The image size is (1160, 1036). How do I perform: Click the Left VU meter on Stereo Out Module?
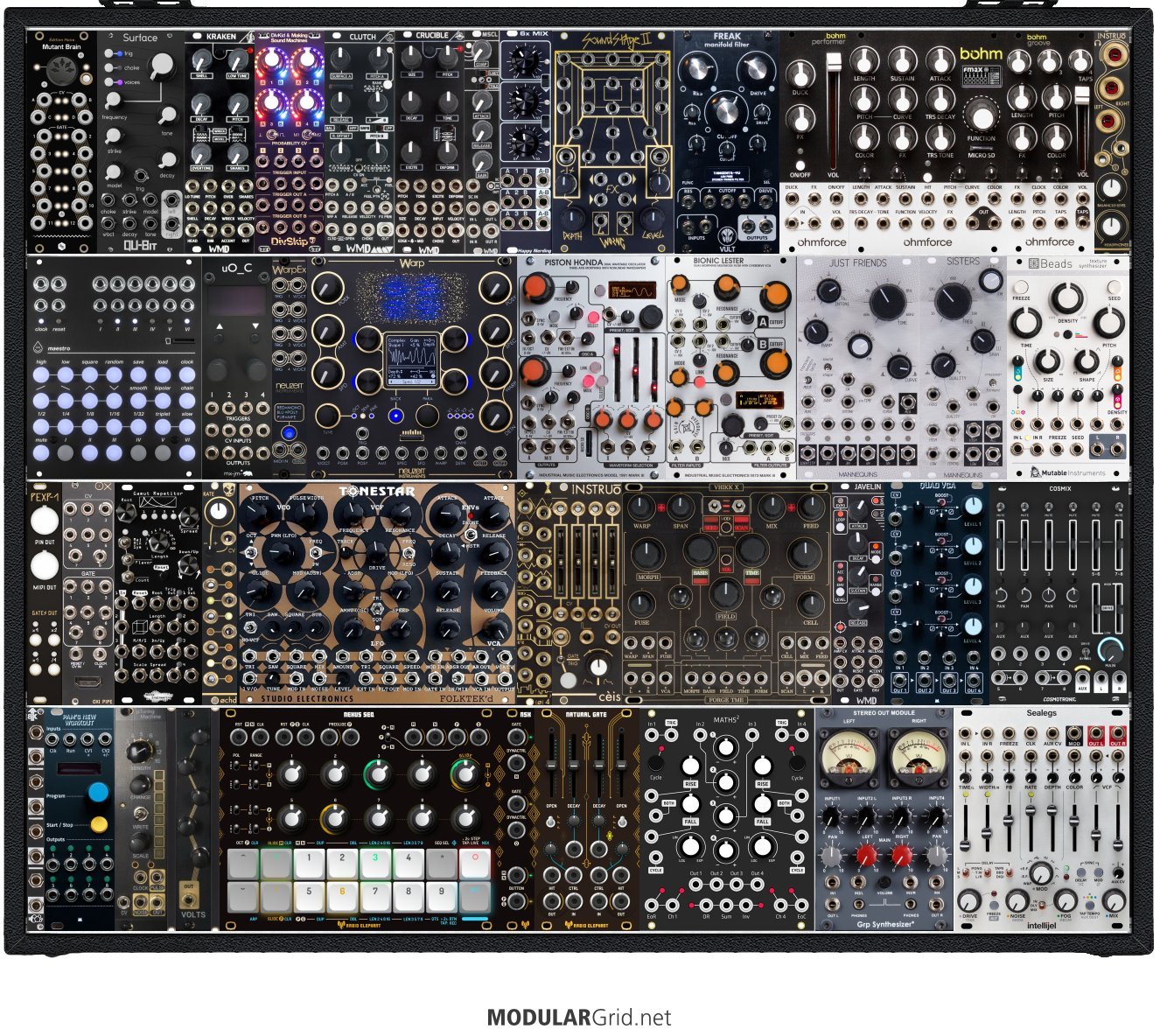click(849, 759)
